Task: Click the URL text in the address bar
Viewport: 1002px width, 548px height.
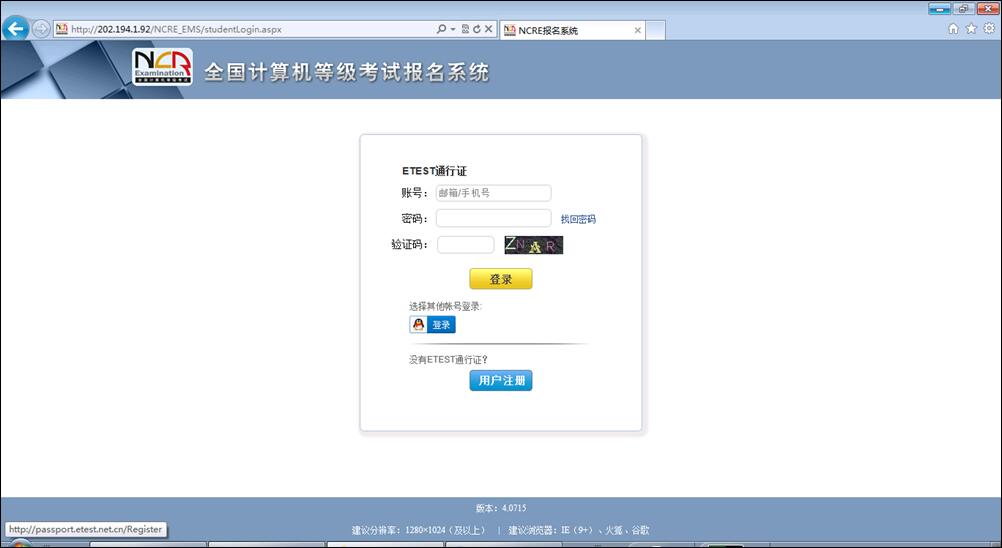Action: point(176,29)
